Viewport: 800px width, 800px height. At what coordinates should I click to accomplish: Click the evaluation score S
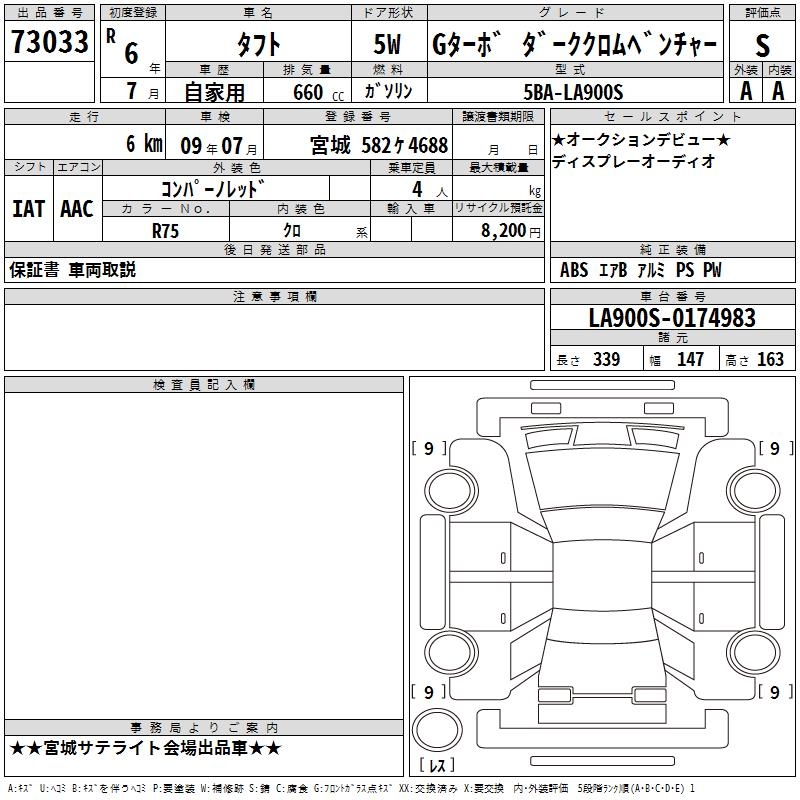762,44
